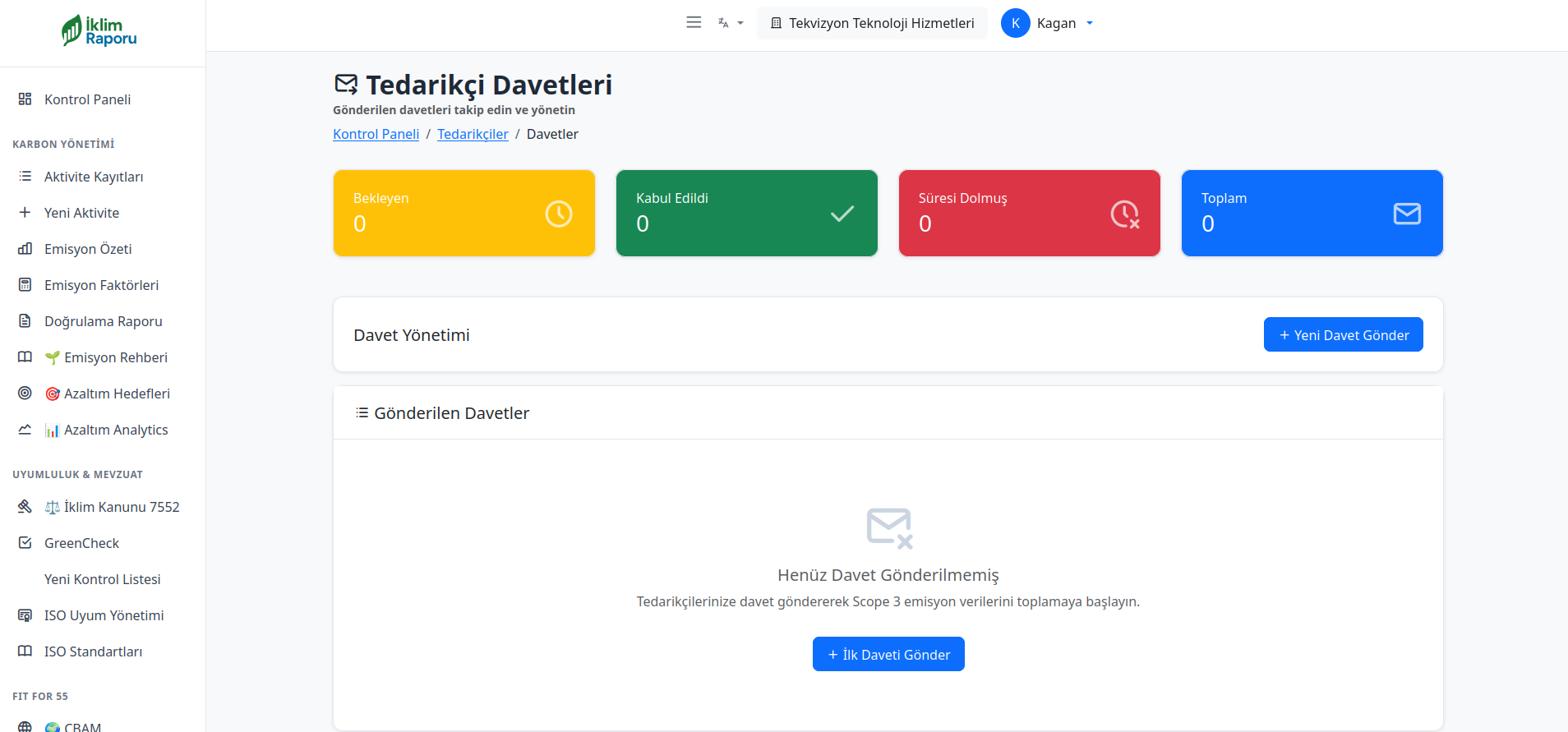Screen dimensions: 1568x732
Task: Click the Emisyon Özeti bar chart icon
Action: (25, 248)
